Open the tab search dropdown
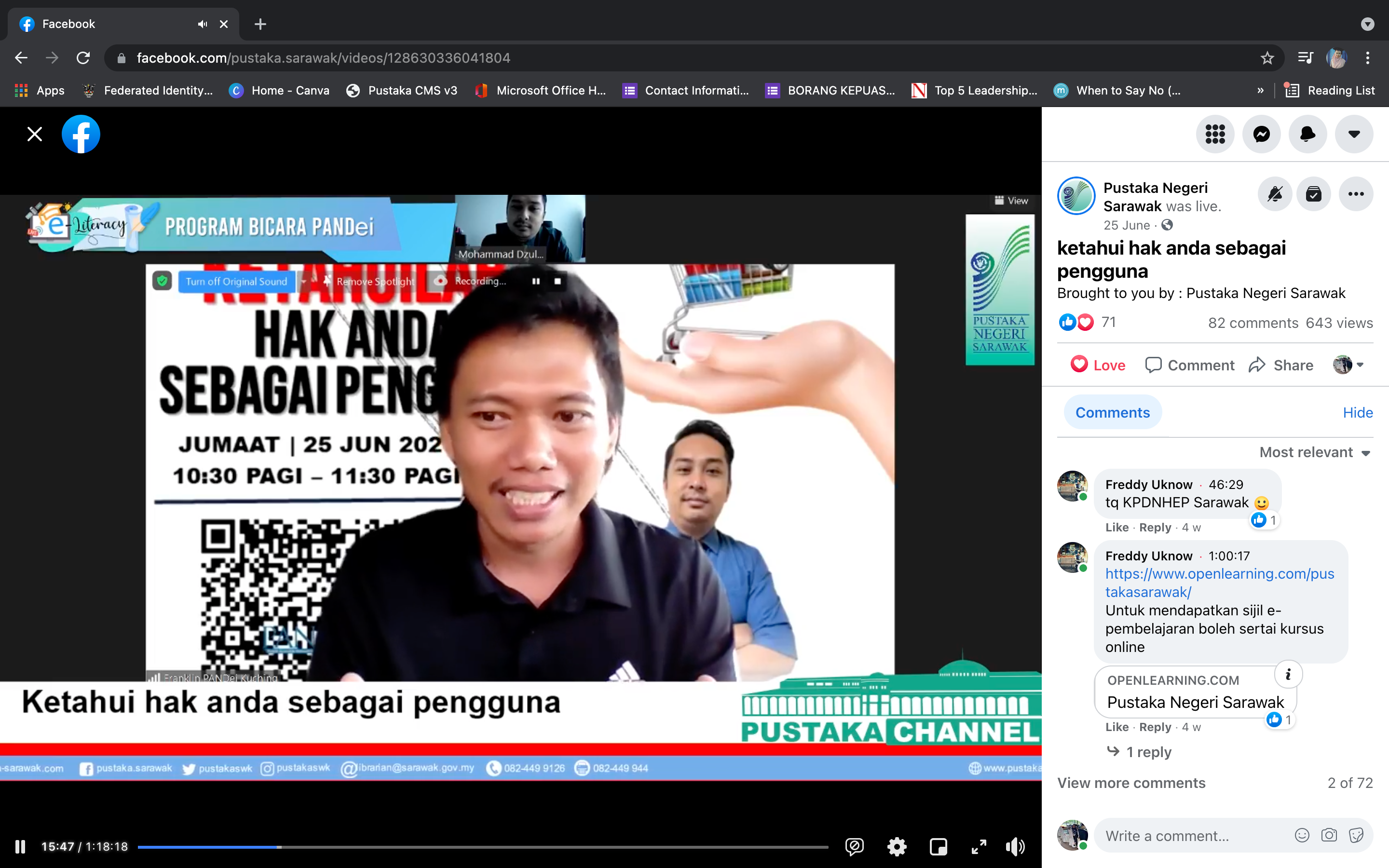The image size is (1389, 868). (1368, 24)
